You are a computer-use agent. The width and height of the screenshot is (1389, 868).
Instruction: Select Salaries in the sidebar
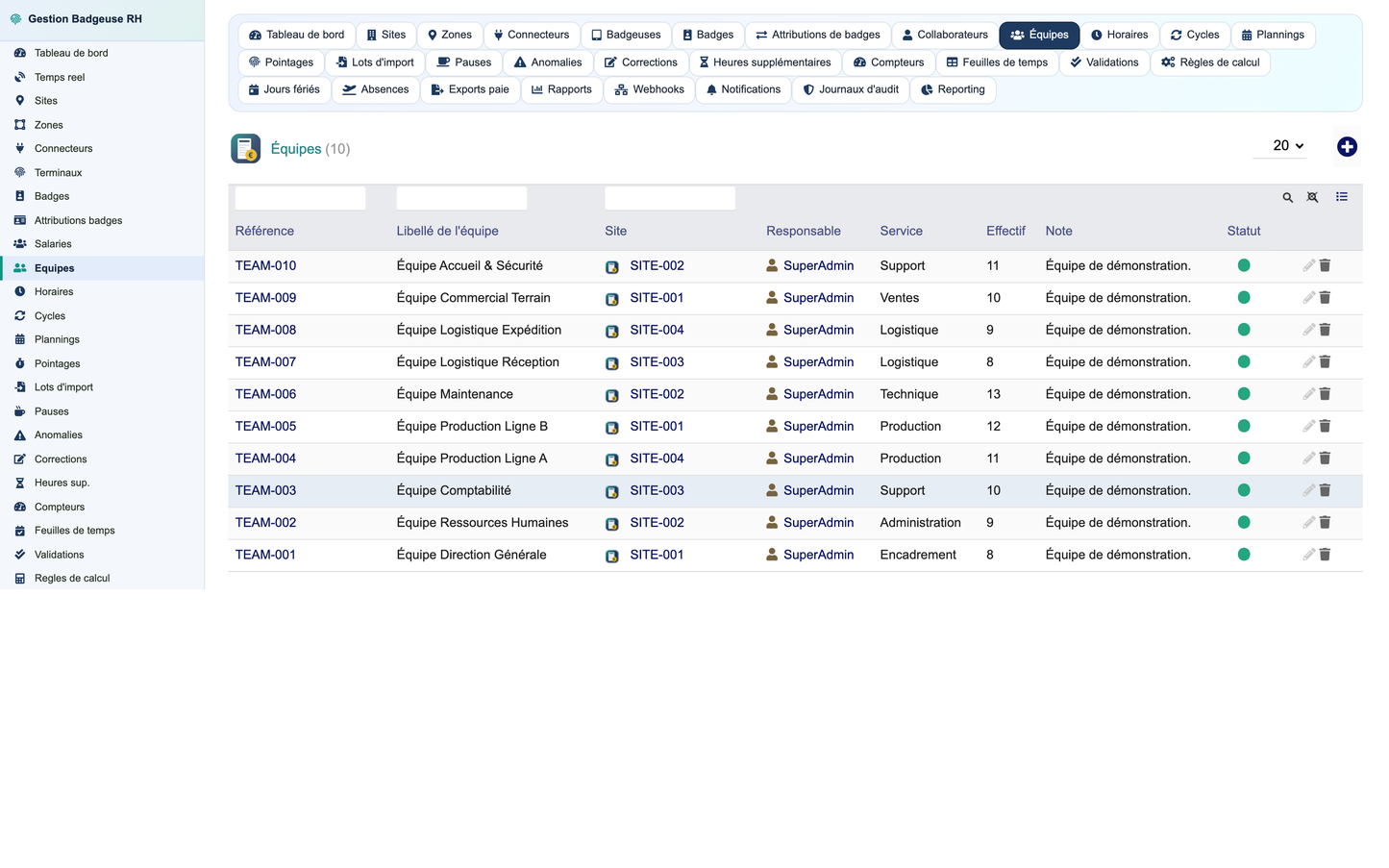pos(102,244)
